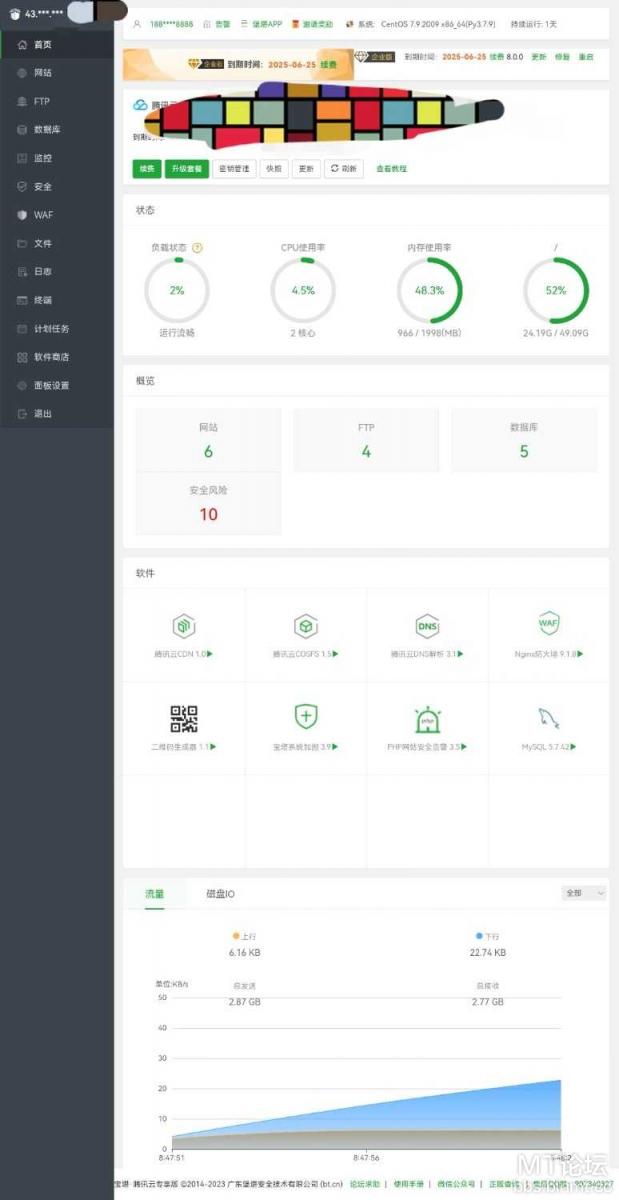This screenshot has width=619, height=1200.
Task: Click the 宝塔系统加固 shield-plus icon
Action: pos(305,716)
